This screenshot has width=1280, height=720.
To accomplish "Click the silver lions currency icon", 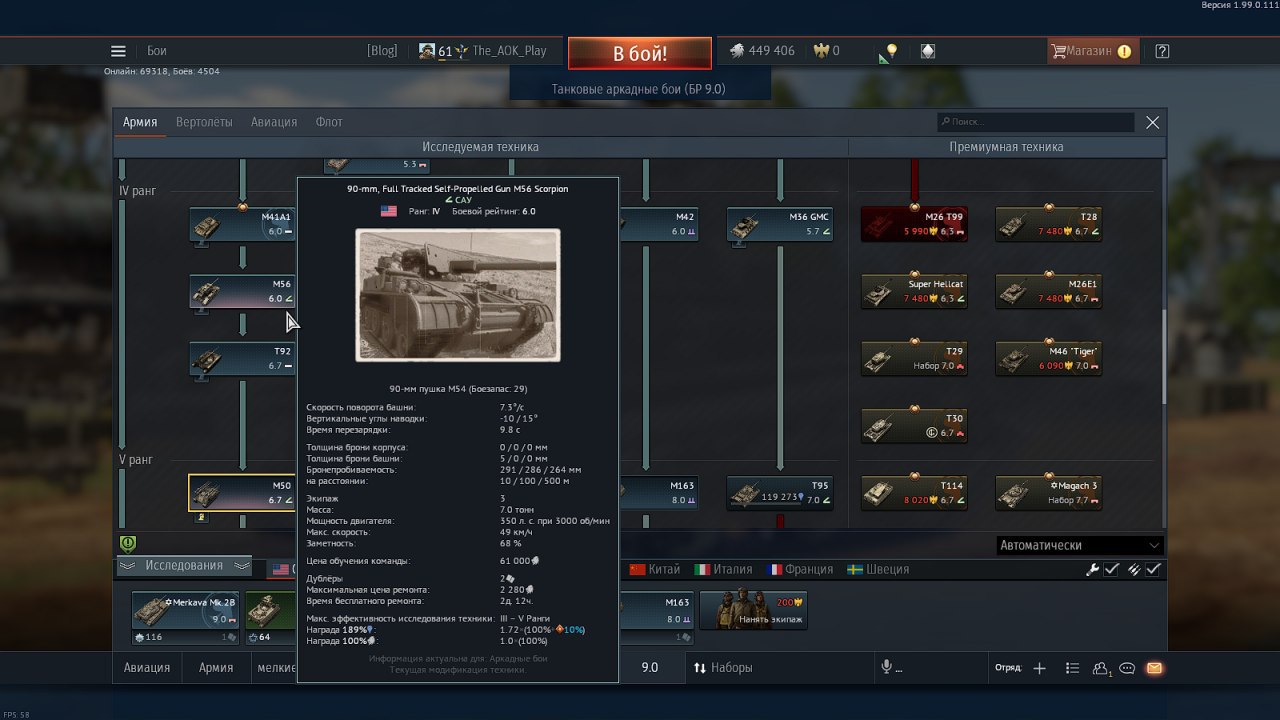I will click(737, 51).
